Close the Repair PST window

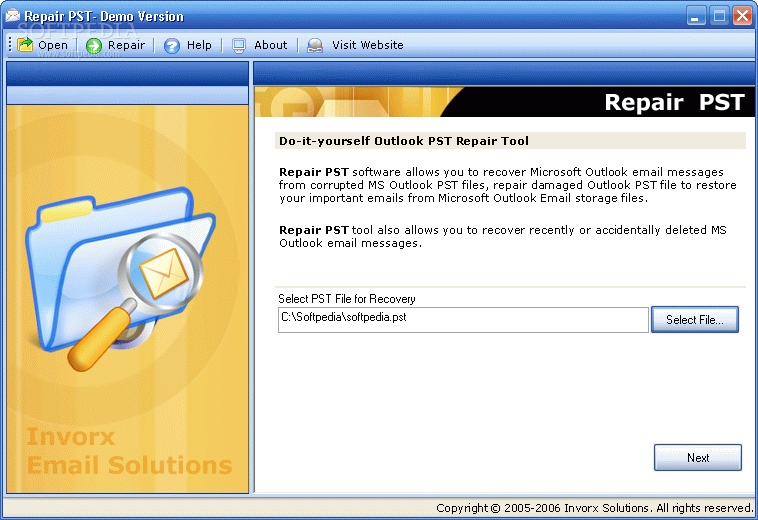click(742, 16)
